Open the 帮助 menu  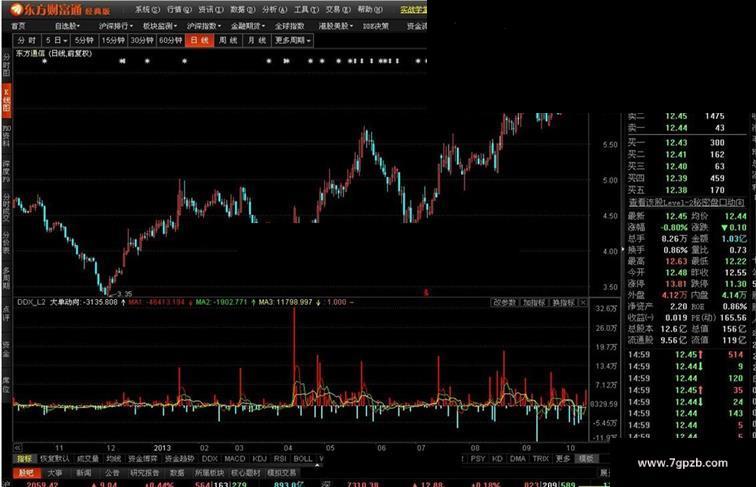[x=369, y=9]
